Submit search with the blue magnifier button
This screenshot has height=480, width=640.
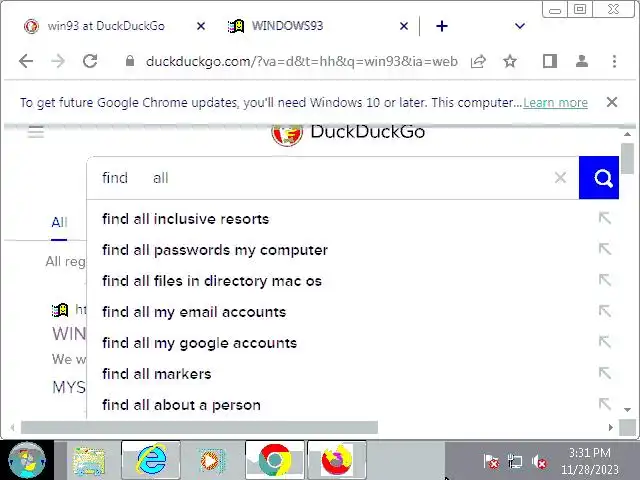coord(599,178)
